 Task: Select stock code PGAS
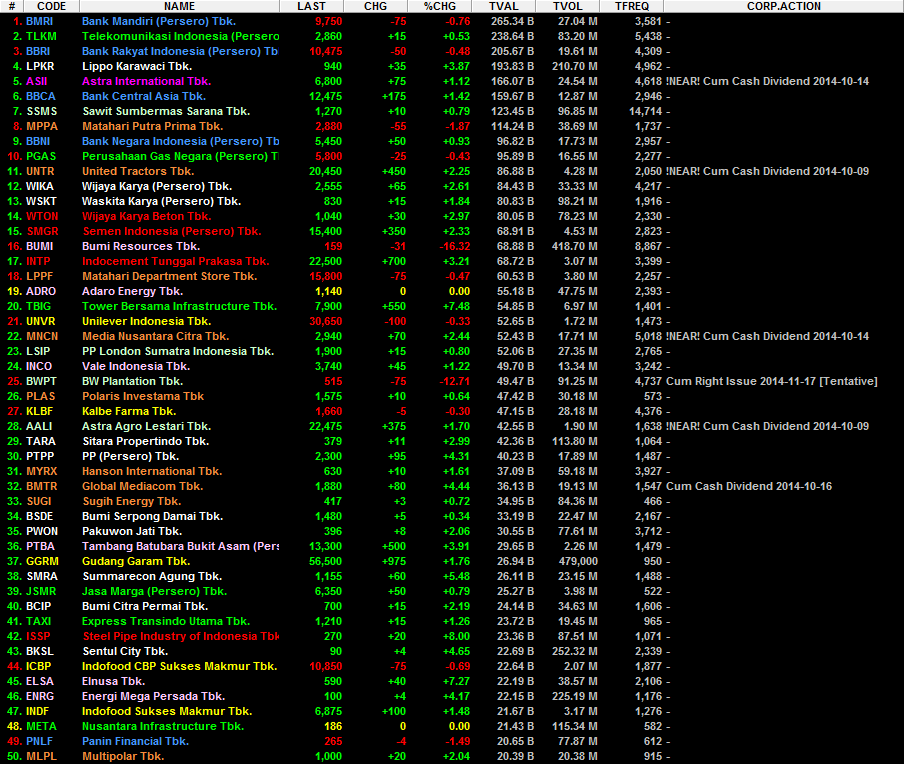pyautogui.click(x=41, y=156)
